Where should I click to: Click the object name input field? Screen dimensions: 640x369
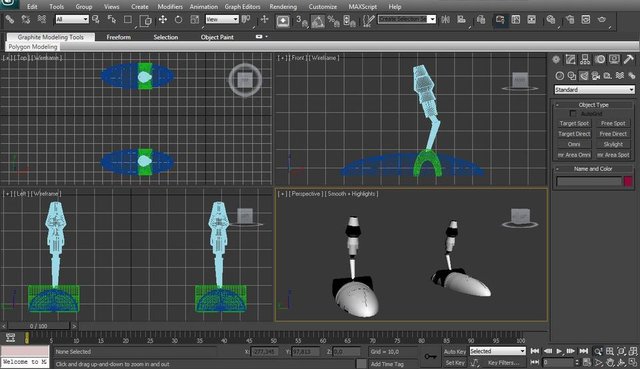coord(589,182)
